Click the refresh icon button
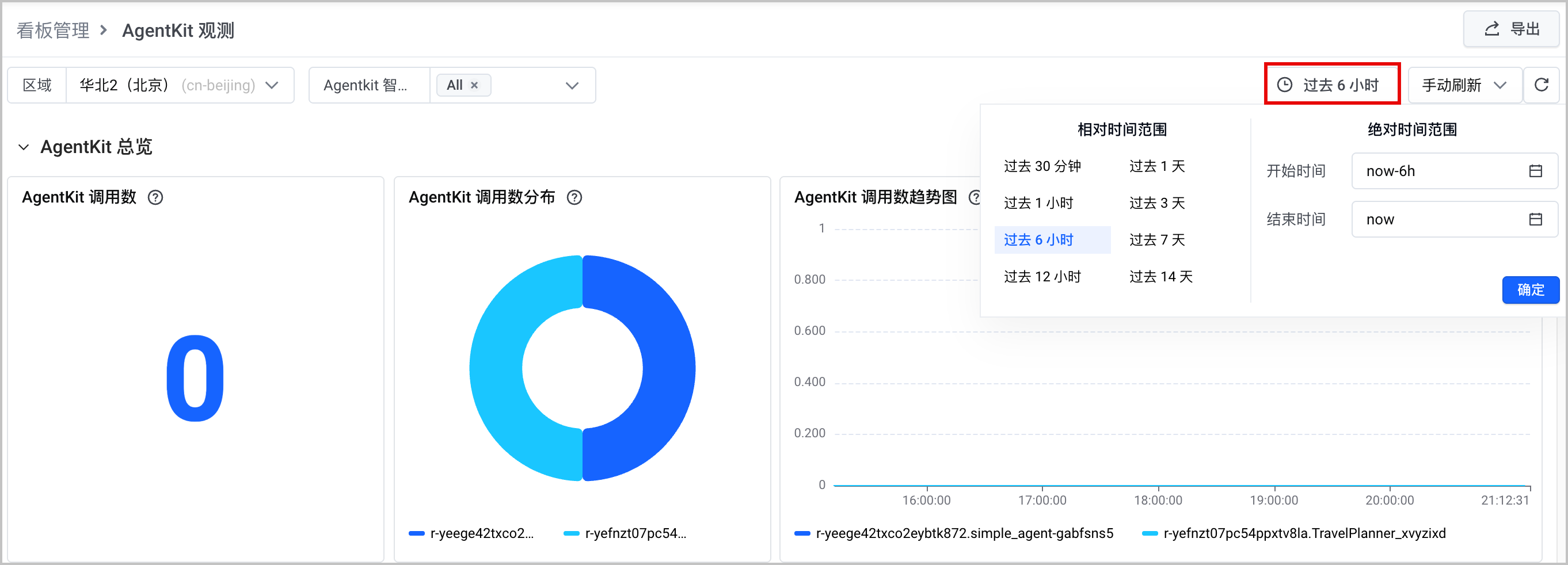The height and width of the screenshot is (565, 1568). point(1540,85)
